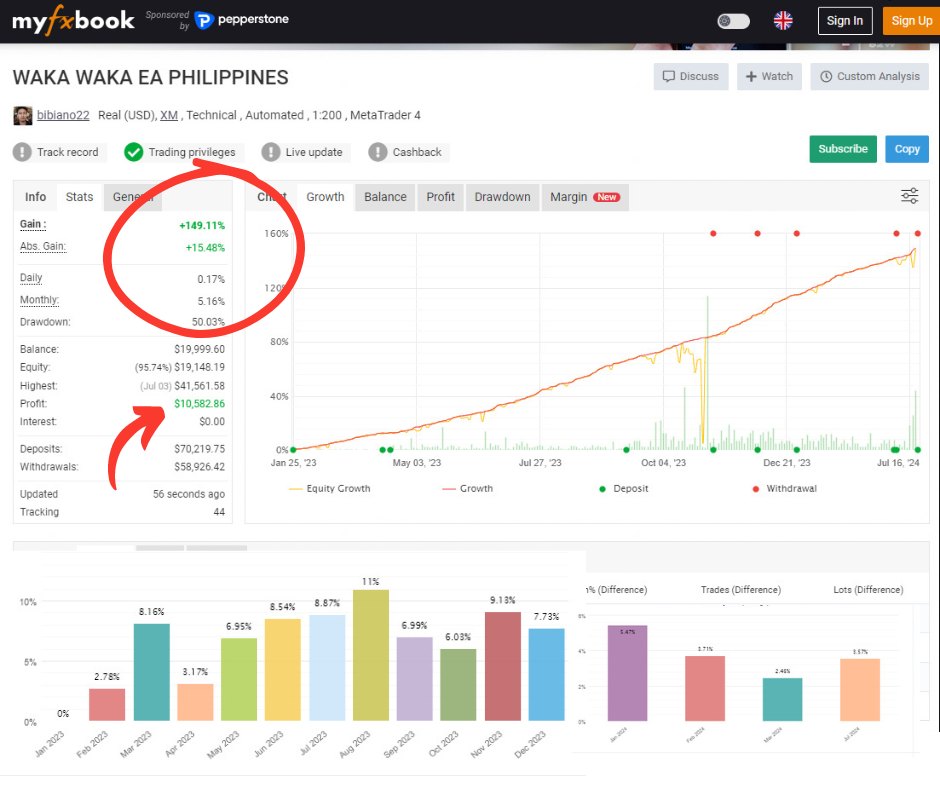Click the Watch button
940x788 pixels.
pos(769,77)
